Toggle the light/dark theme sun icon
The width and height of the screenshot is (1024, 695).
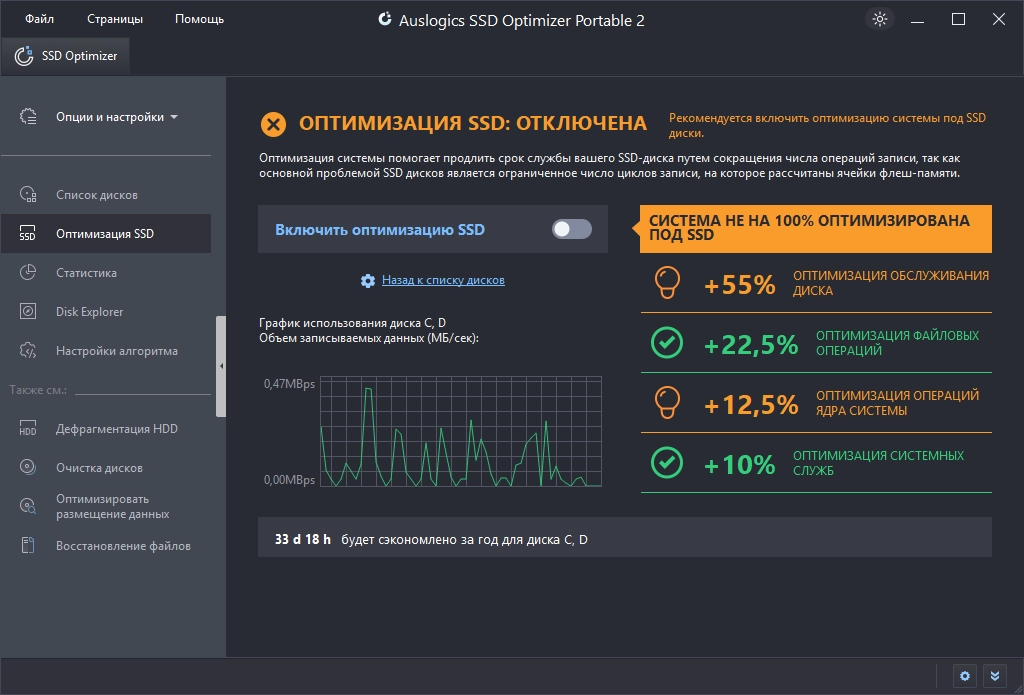(x=880, y=19)
